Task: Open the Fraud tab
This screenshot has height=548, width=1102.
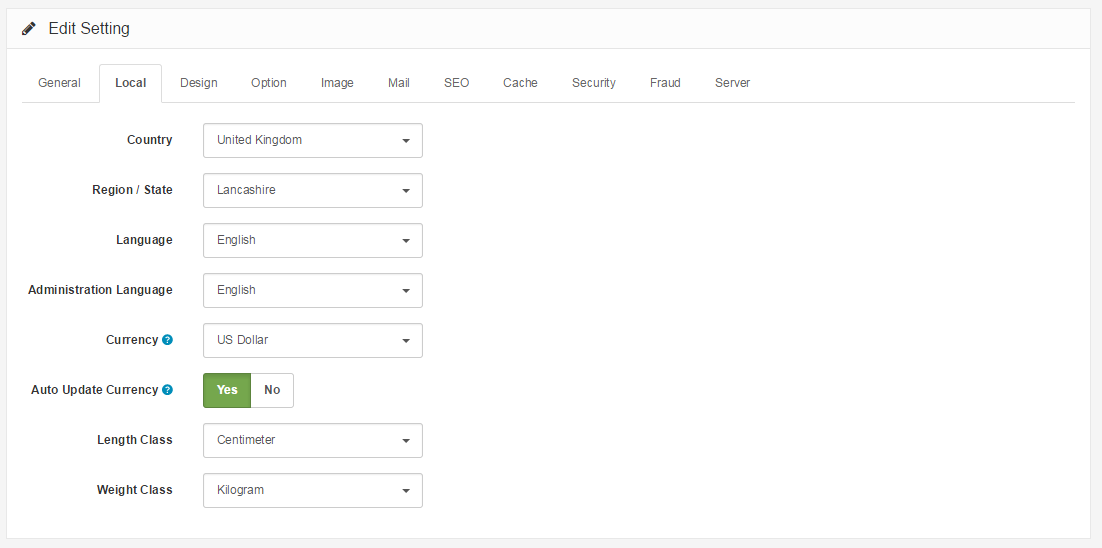Action: point(665,83)
